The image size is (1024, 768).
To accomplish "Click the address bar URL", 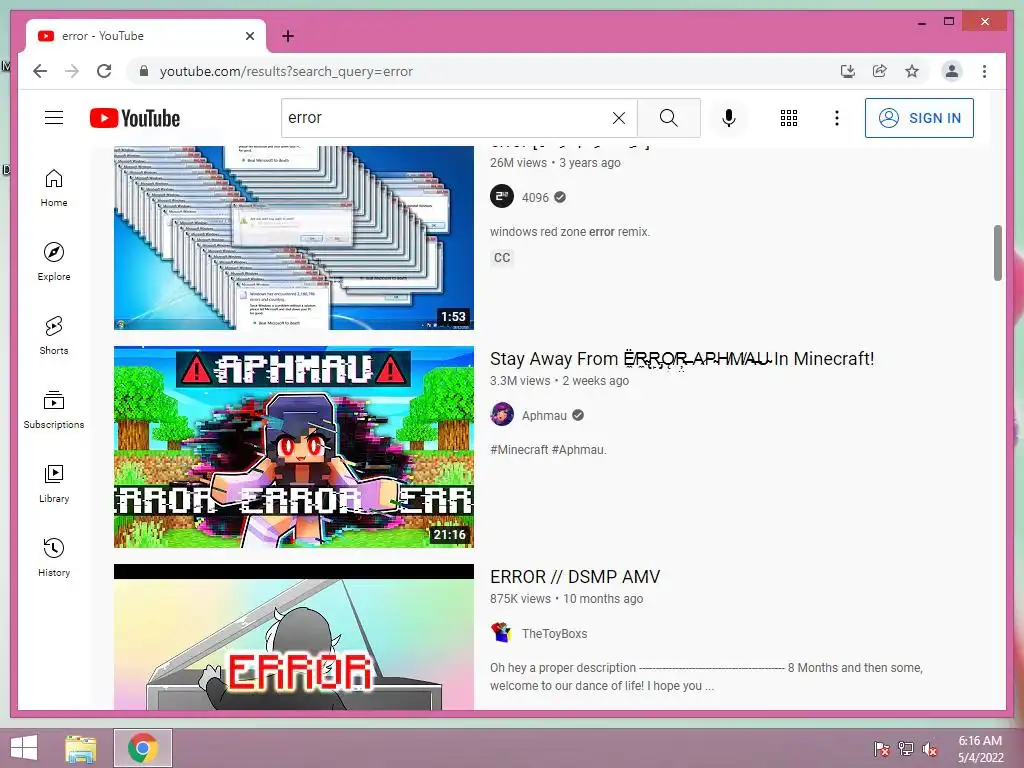I will [x=286, y=72].
